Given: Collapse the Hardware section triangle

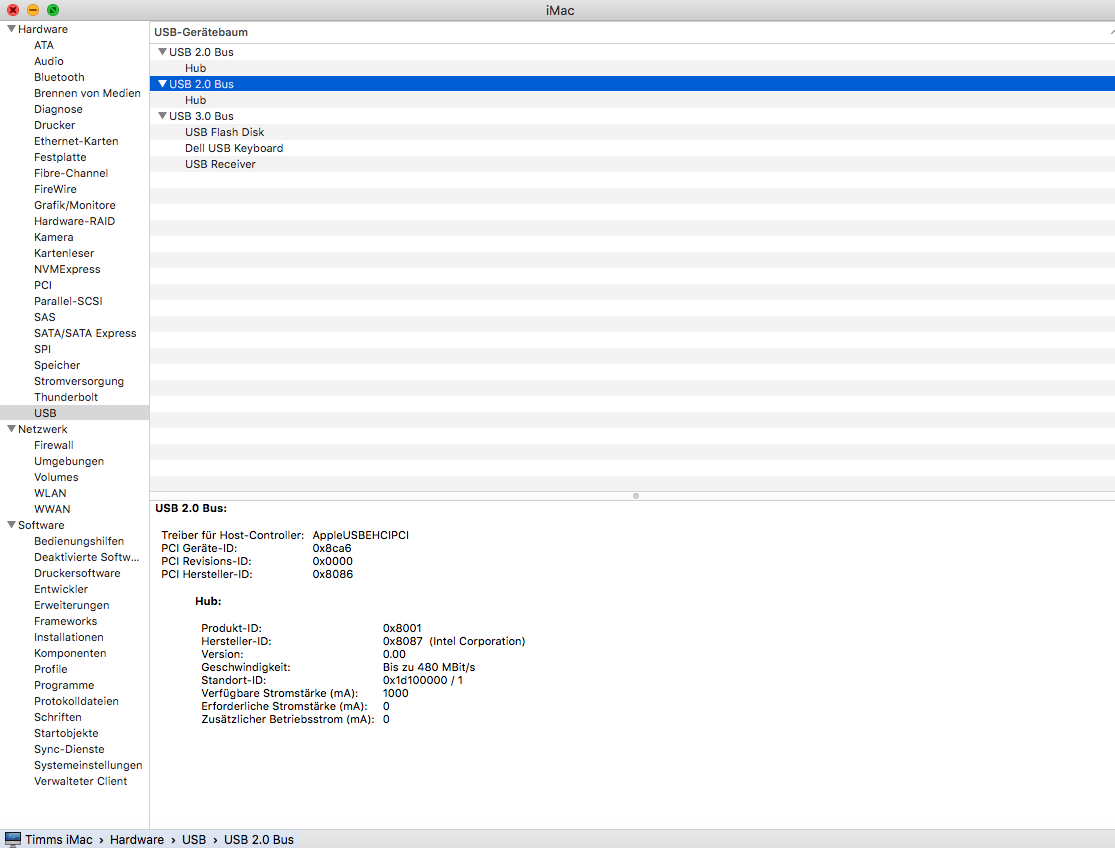Looking at the screenshot, I should 11,29.
